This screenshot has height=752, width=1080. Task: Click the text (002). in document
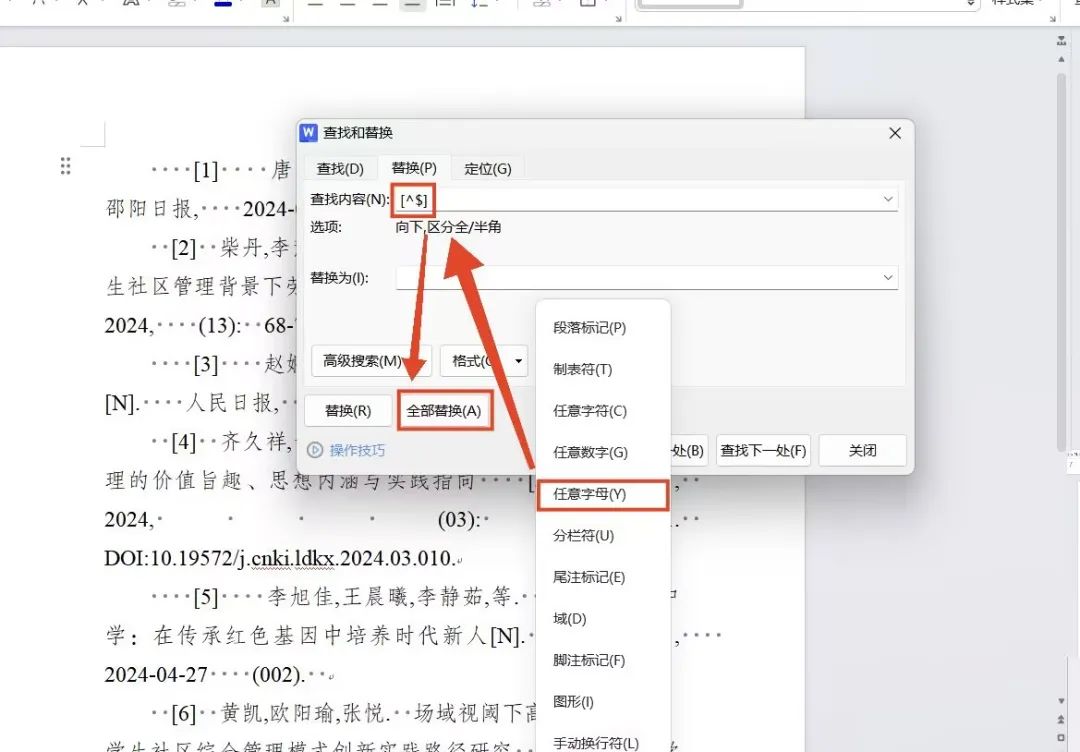click(279, 674)
